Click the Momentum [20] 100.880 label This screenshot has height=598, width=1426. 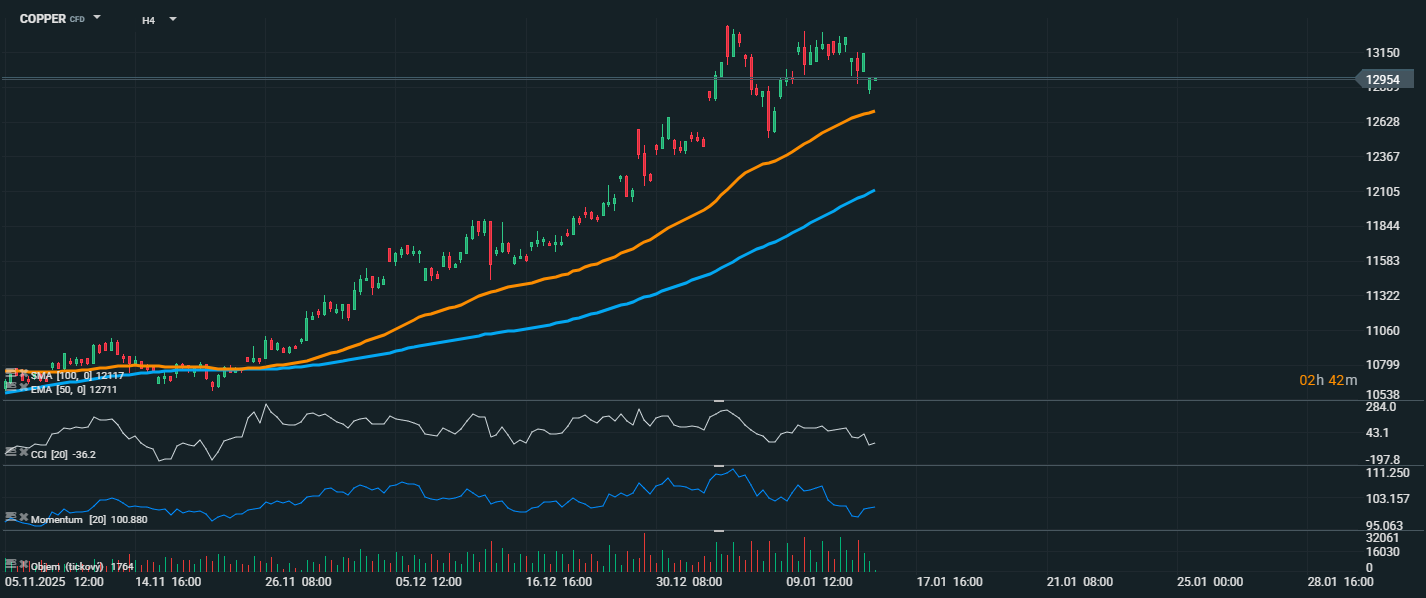(x=89, y=520)
